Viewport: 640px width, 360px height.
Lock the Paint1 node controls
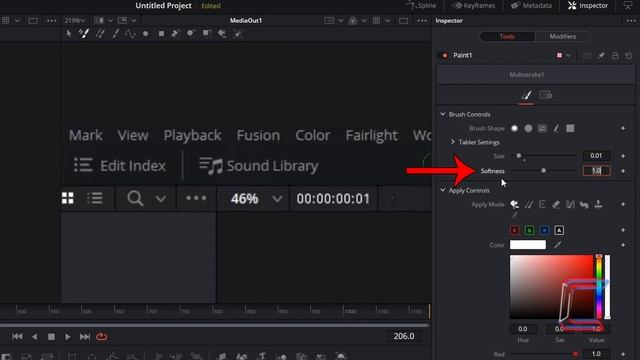(x=615, y=55)
